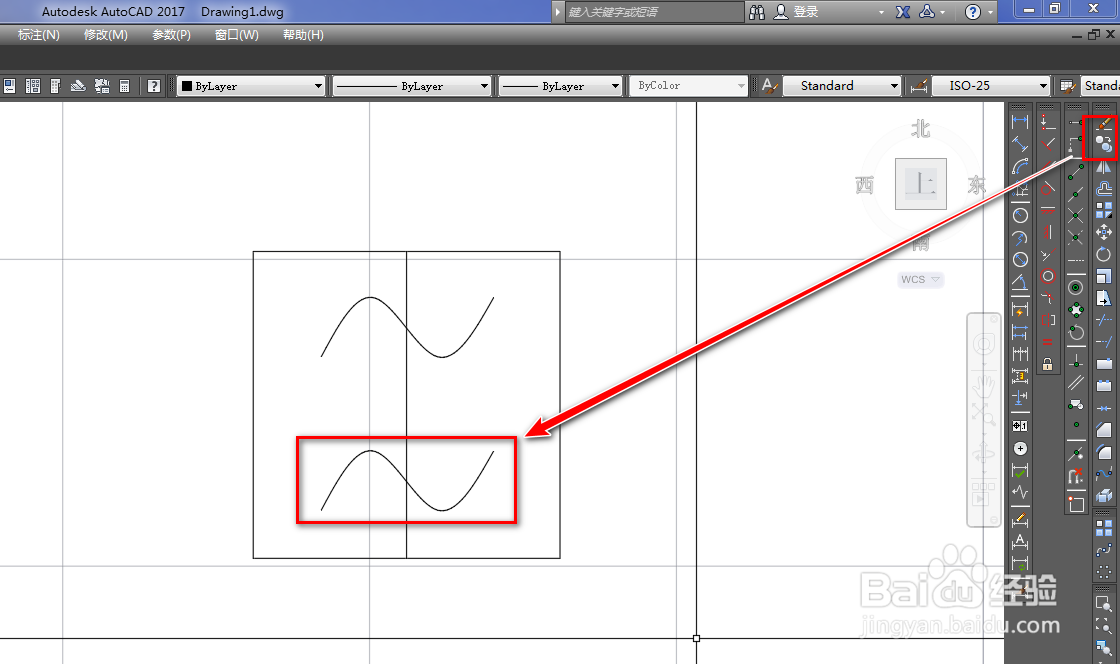Select the Rotate tool

pos(1104,254)
